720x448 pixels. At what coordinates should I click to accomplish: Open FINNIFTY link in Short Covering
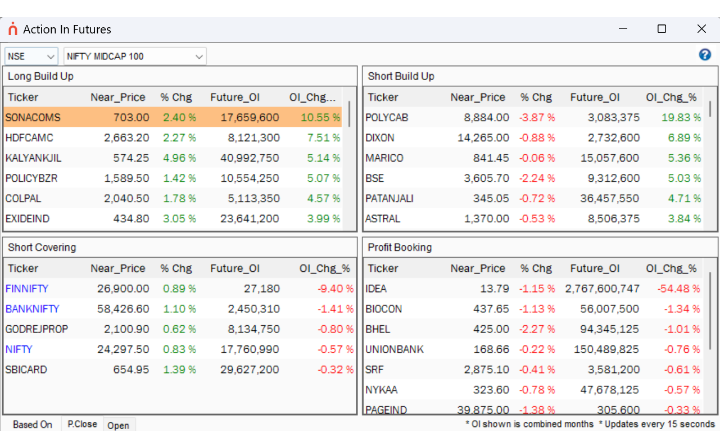click(27, 289)
